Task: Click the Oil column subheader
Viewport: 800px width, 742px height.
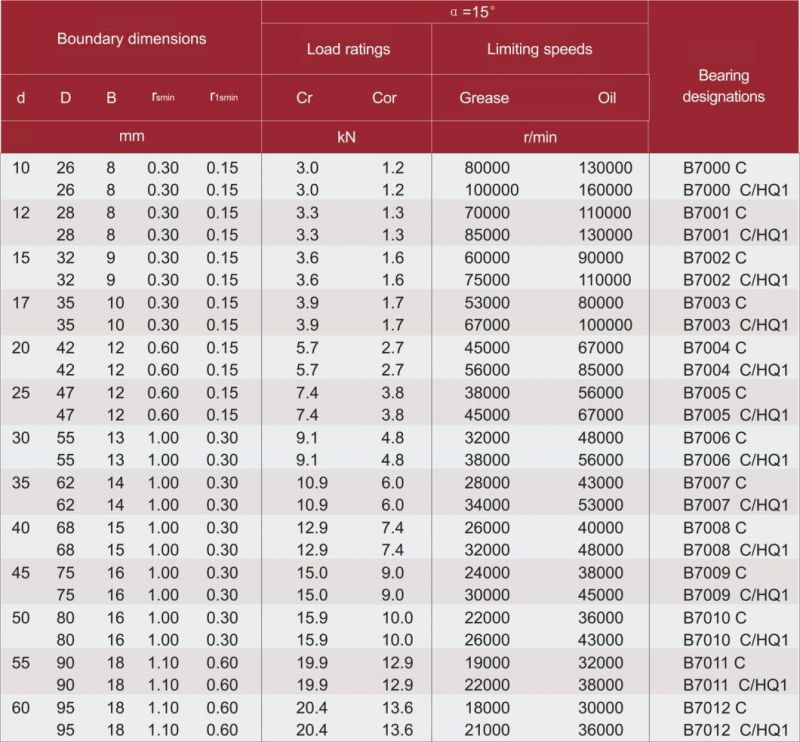Action: [x=607, y=98]
